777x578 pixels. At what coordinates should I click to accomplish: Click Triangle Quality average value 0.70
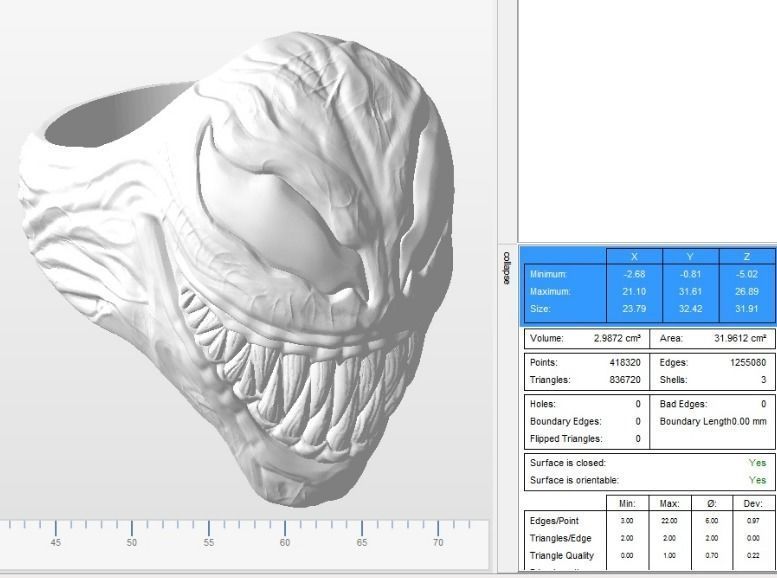712,556
